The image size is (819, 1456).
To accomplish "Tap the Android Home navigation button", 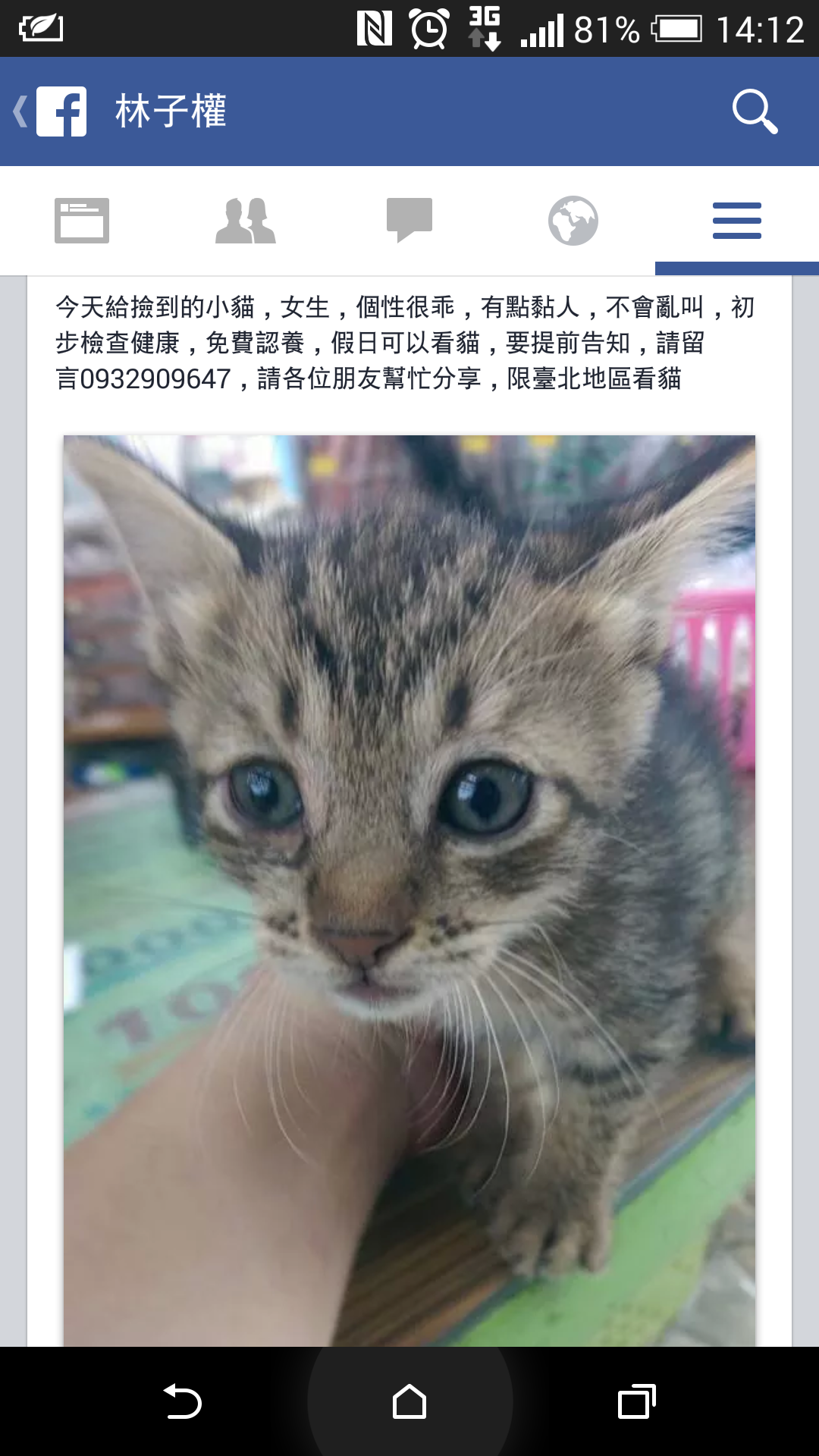I will (409, 1401).
